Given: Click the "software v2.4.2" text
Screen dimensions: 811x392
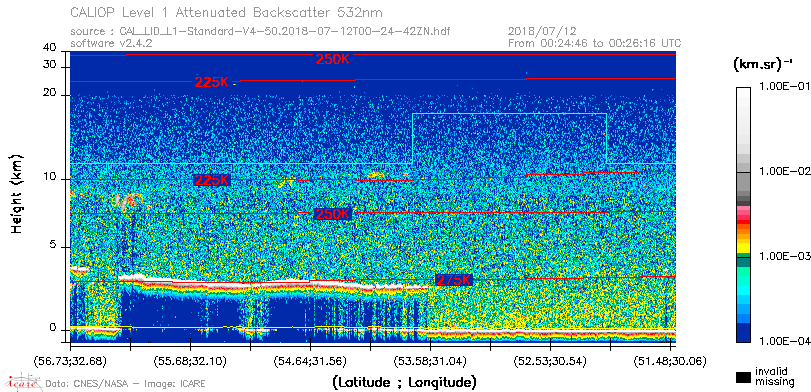Looking at the screenshot, I should [111, 43].
